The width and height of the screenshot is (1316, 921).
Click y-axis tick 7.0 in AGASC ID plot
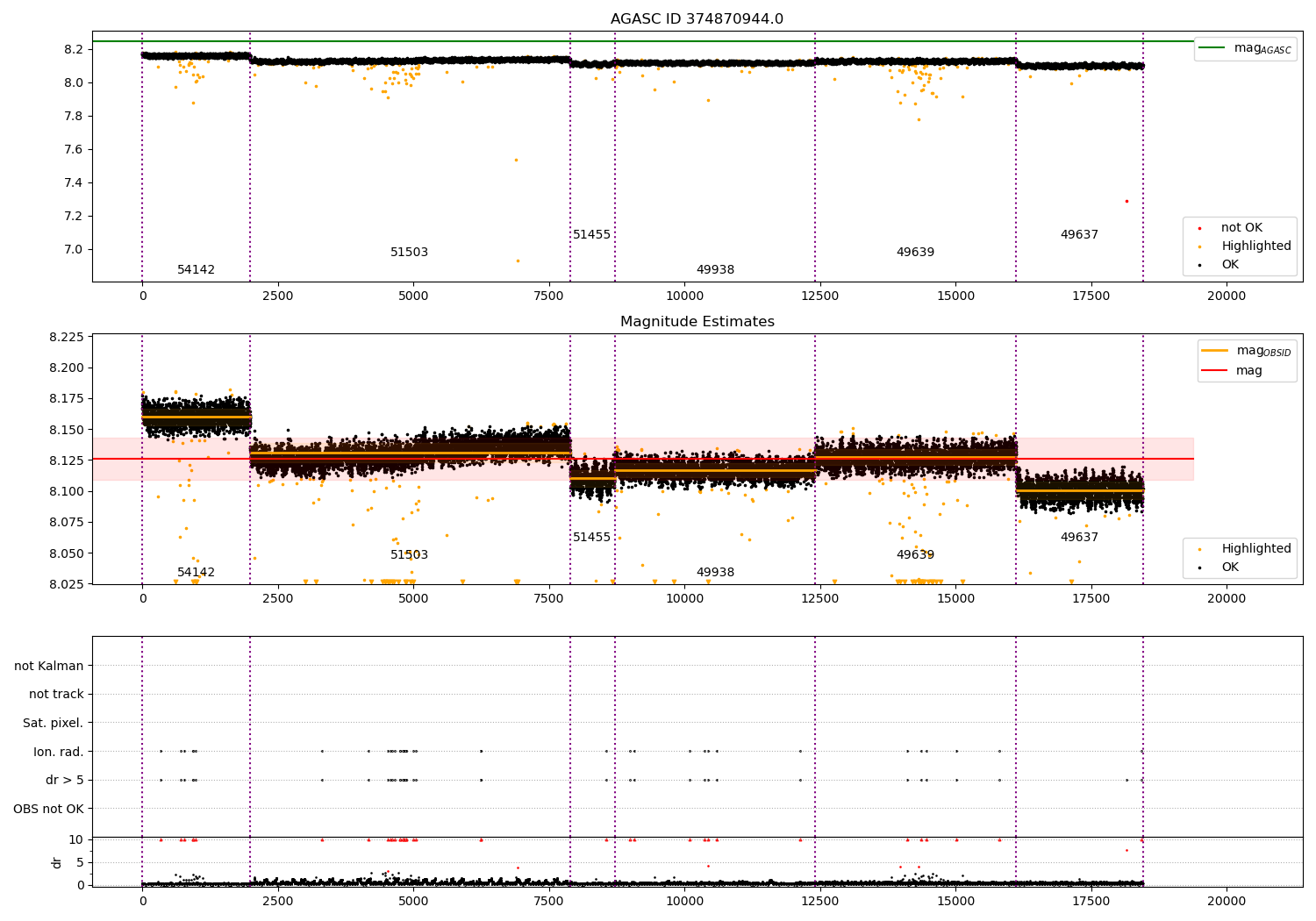click(x=73, y=249)
